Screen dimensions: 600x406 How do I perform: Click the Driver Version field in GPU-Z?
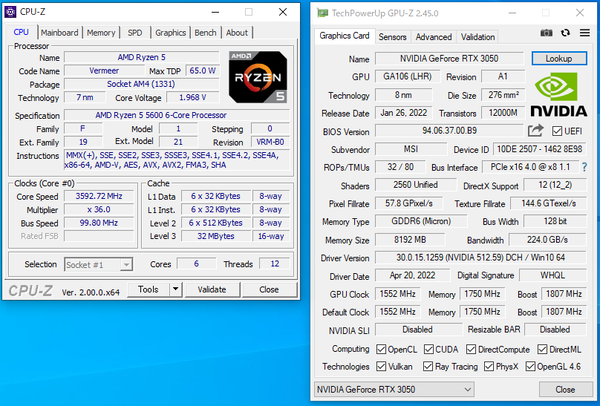point(481,258)
